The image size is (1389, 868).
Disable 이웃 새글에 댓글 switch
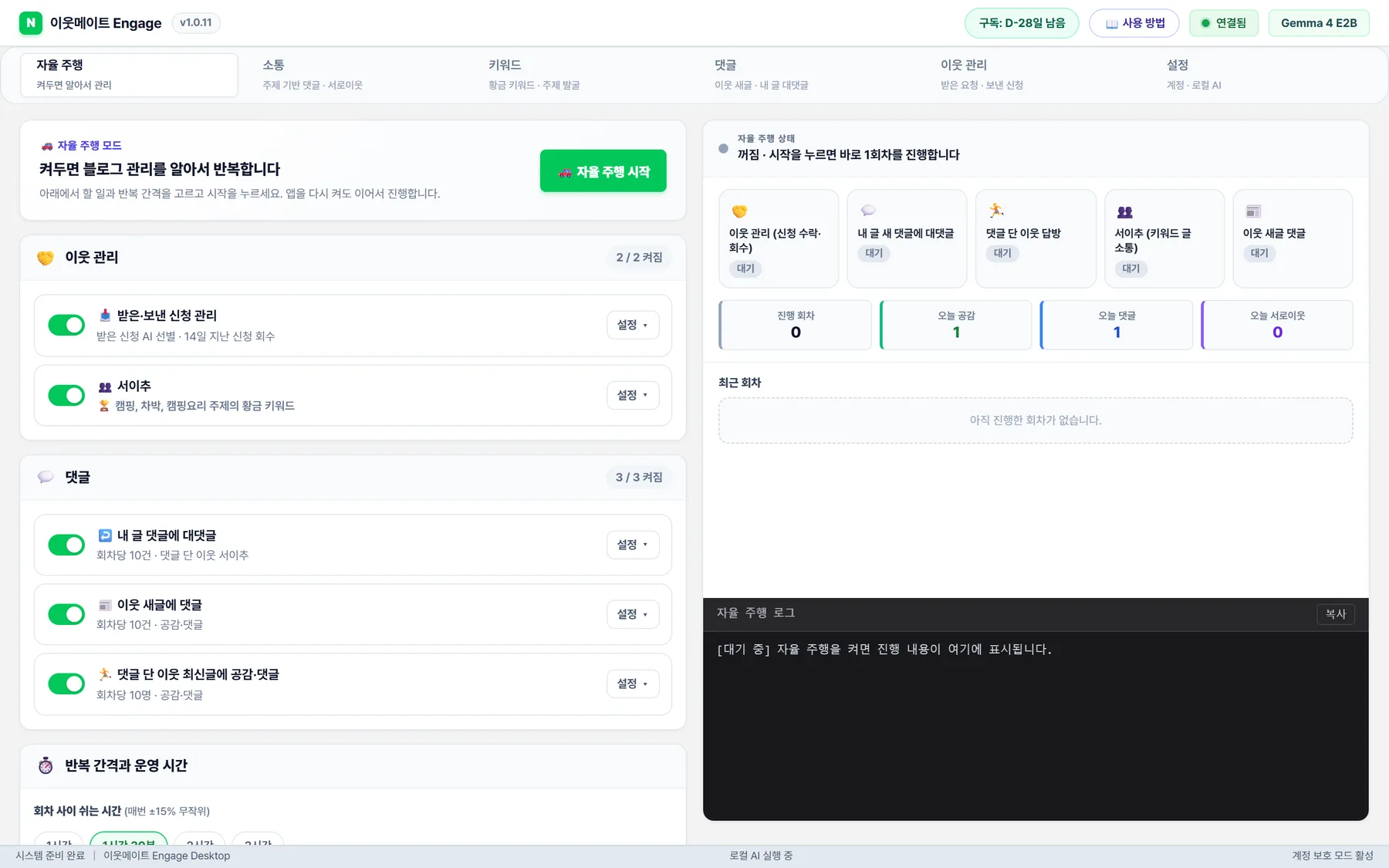66,614
